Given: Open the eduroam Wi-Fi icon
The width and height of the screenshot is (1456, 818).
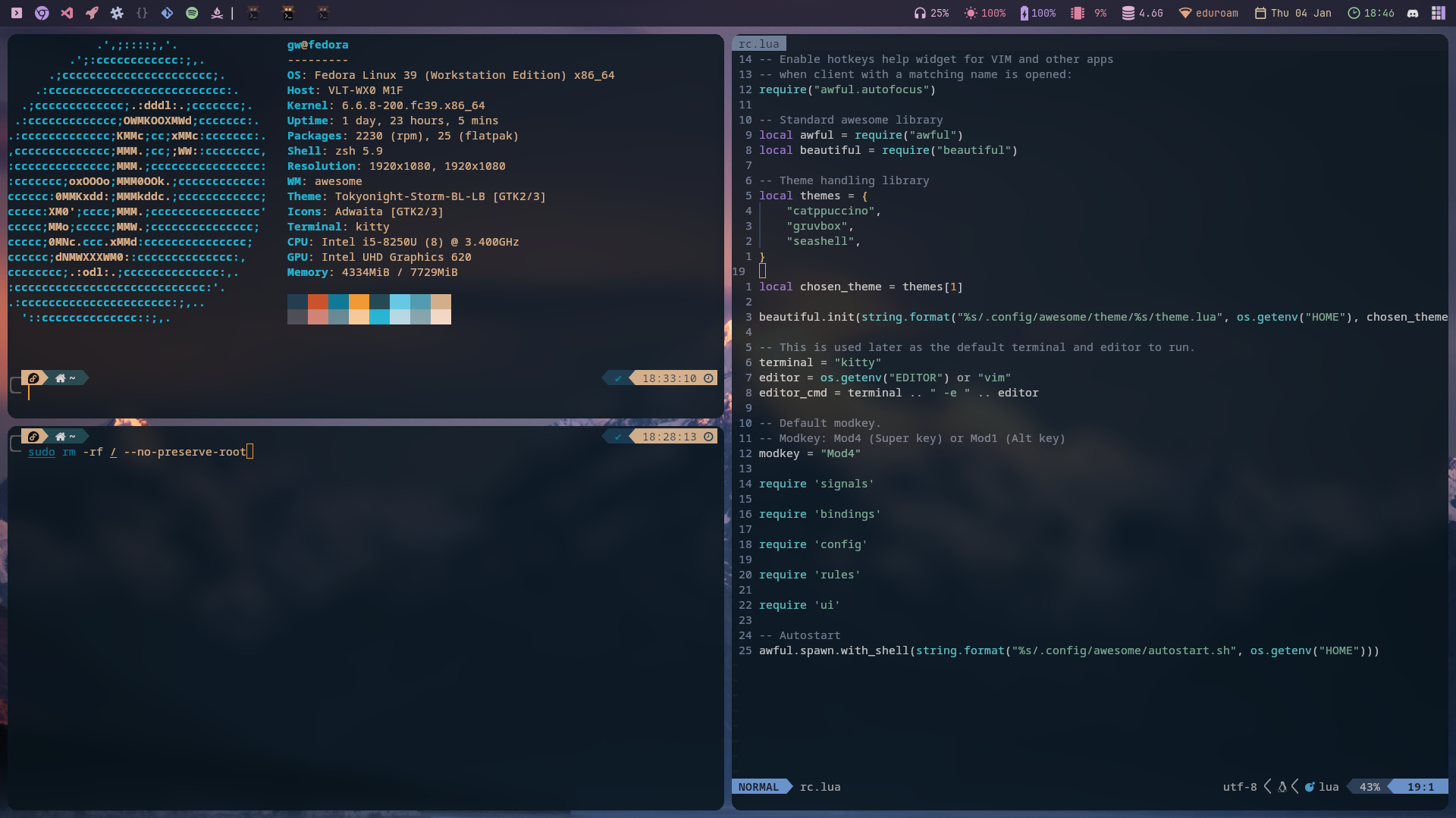Looking at the screenshot, I should pyautogui.click(x=1185, y=13).
